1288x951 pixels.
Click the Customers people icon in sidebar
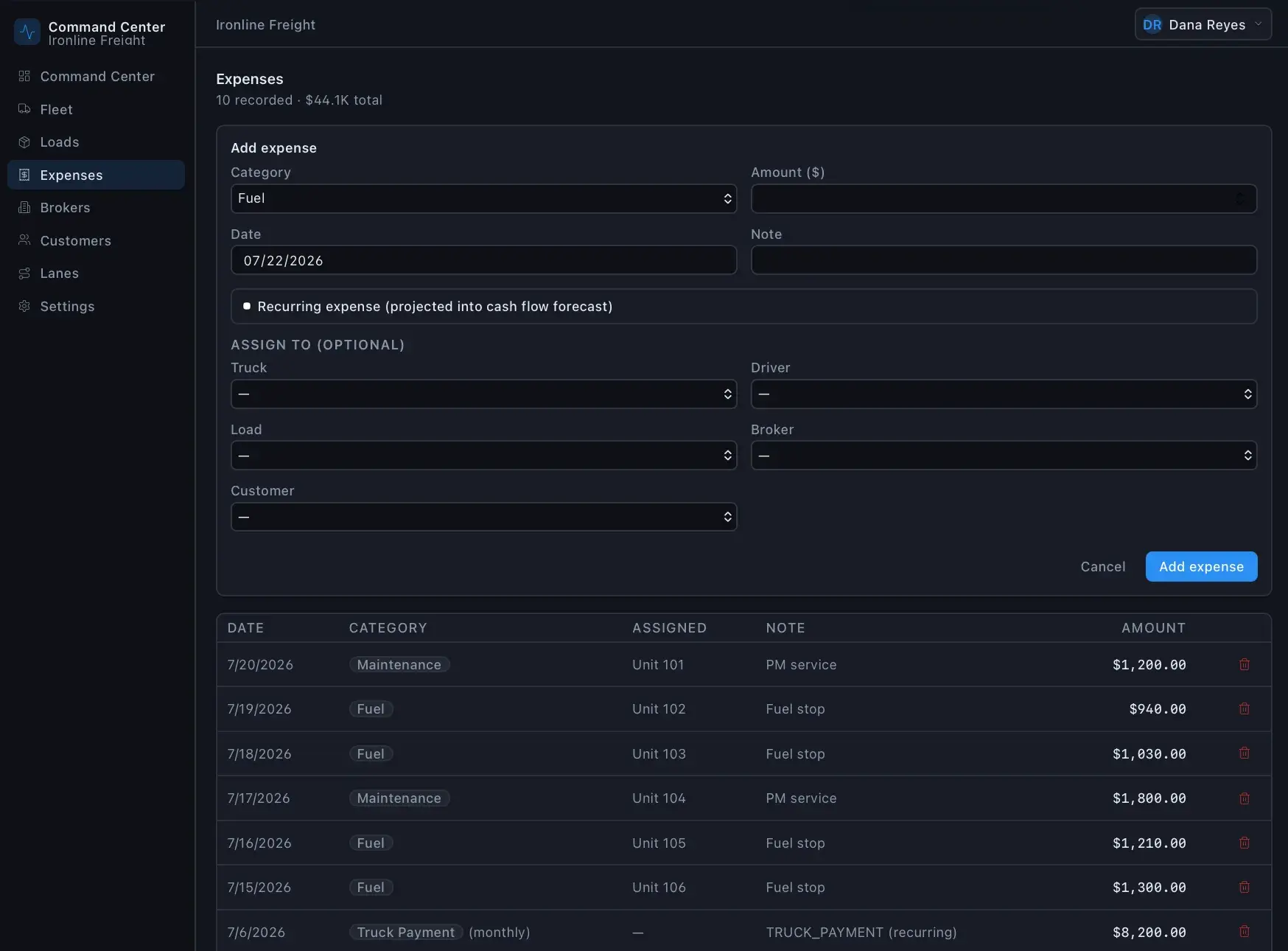pos(24,240)
